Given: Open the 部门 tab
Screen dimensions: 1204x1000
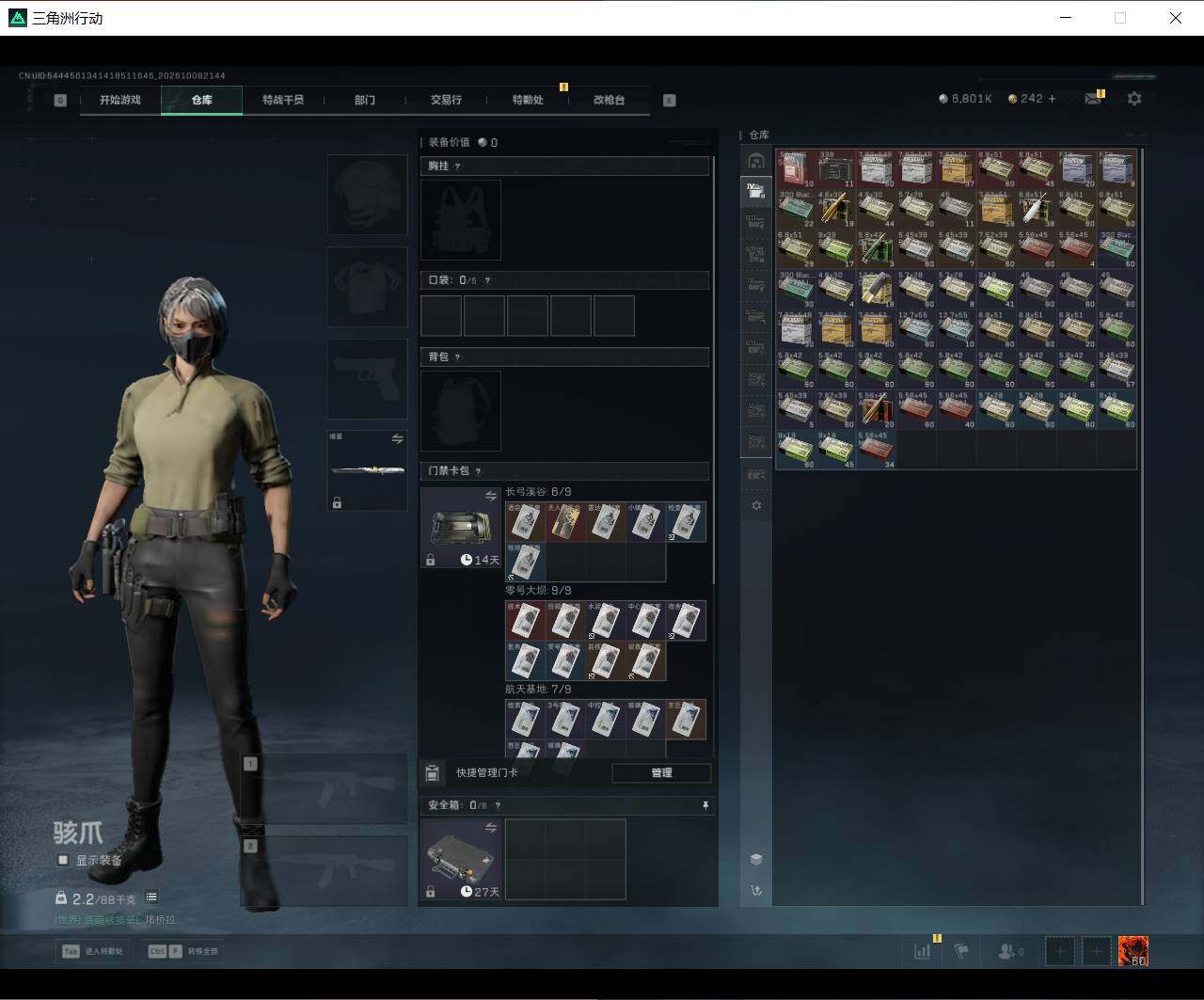Looking at the screenshot, I should [x=365, y=100].
